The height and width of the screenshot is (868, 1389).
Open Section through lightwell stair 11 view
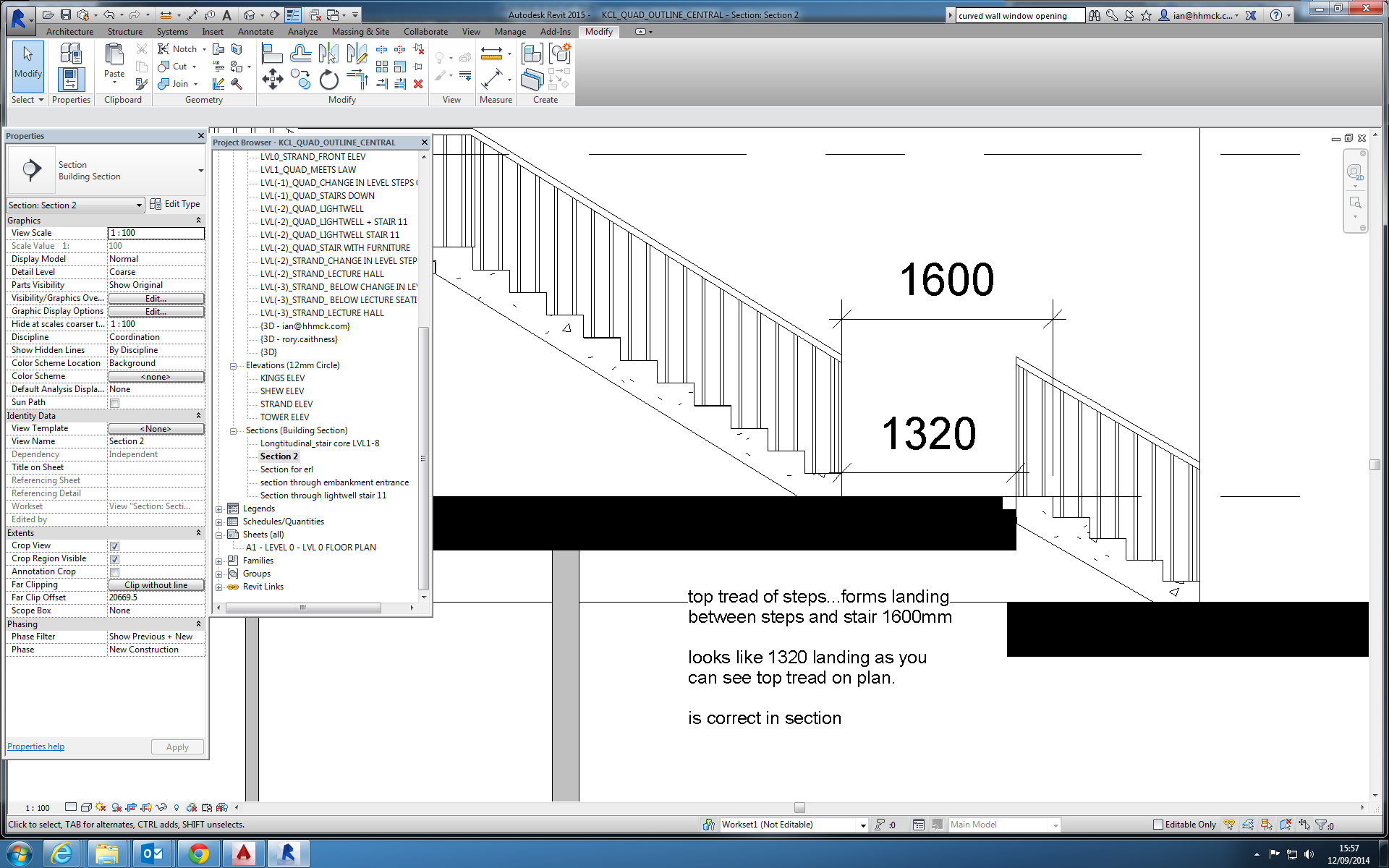click(x=323, y=495)
